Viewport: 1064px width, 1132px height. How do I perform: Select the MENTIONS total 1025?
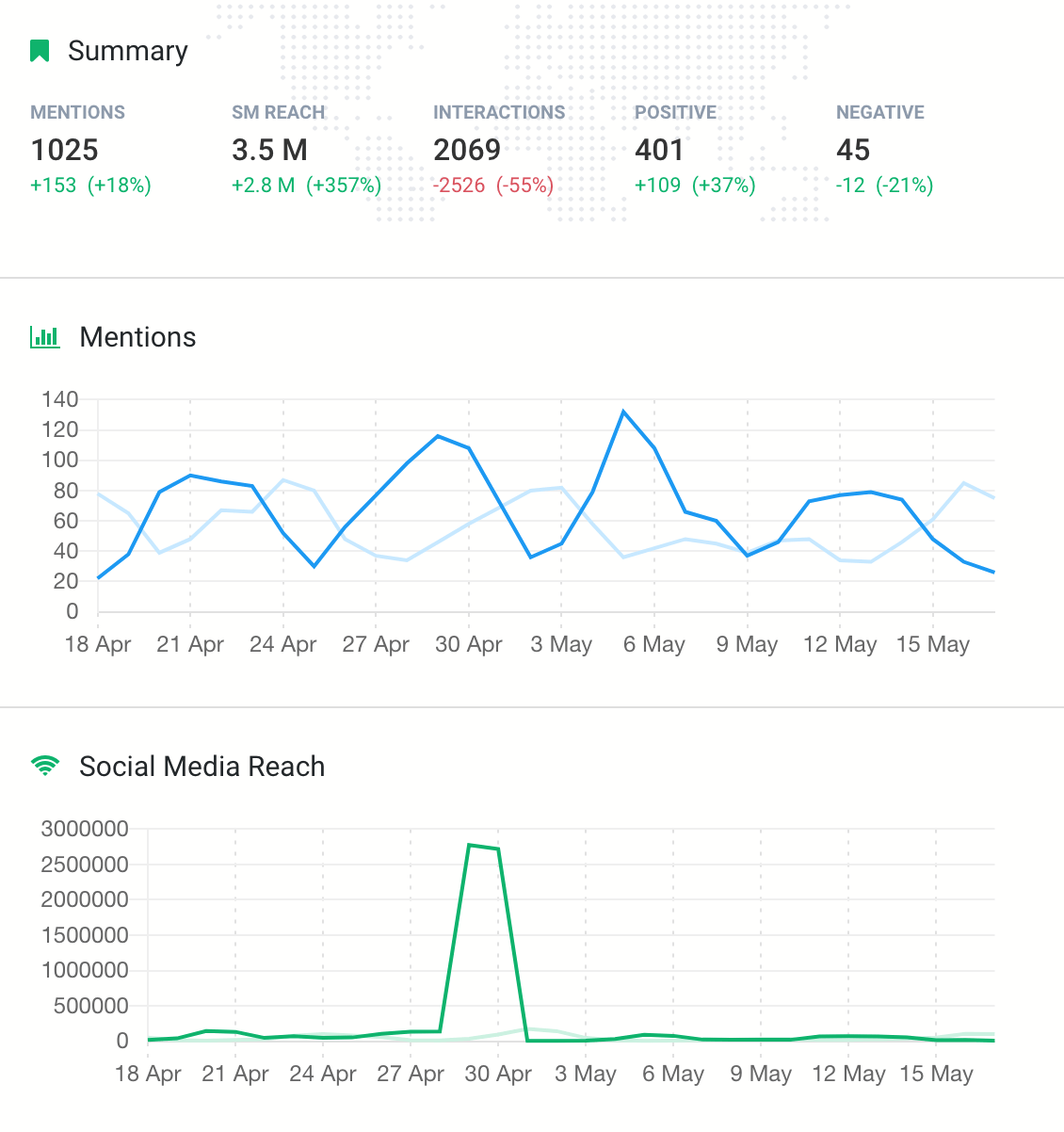coord(63,150)
